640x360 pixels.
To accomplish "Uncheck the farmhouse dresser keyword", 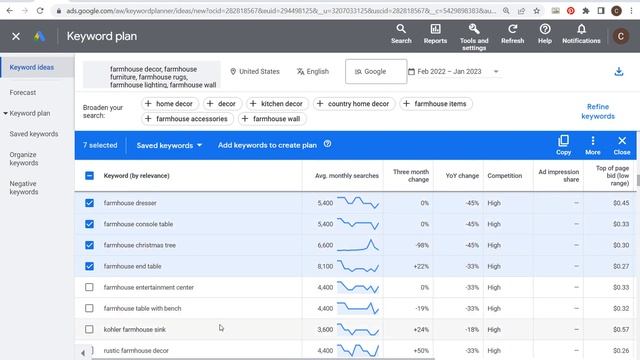I will tap(89, 203).
